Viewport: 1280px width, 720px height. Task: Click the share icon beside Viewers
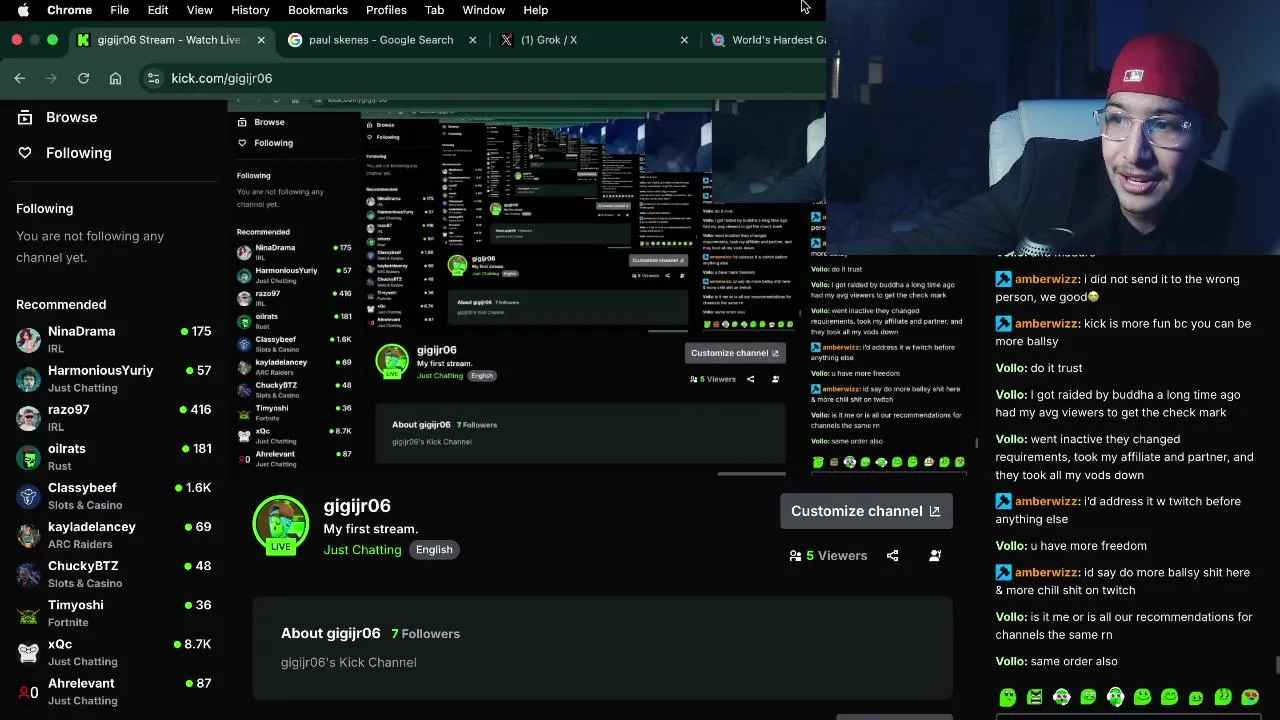[x=892, y=556]
